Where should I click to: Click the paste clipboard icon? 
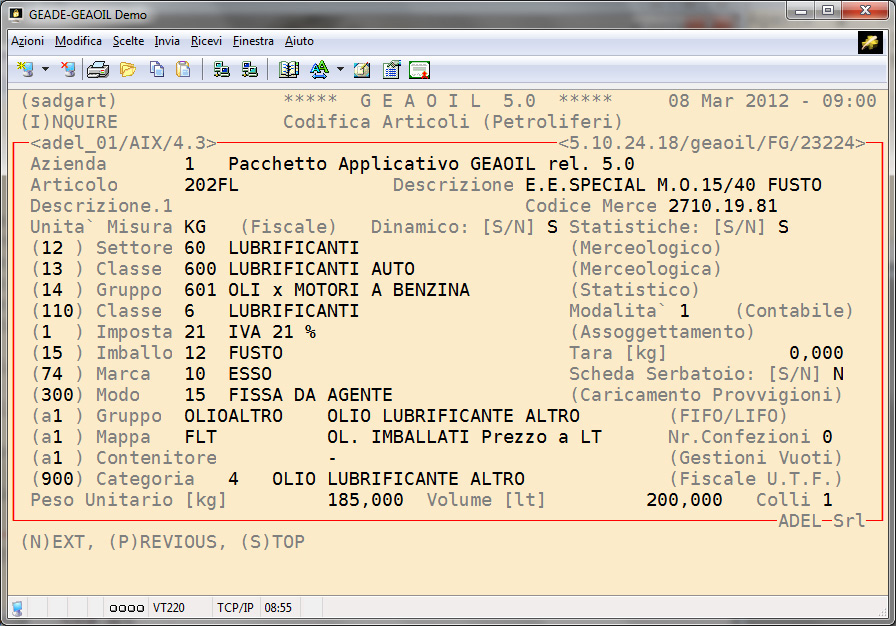click(x=183, y=70)
